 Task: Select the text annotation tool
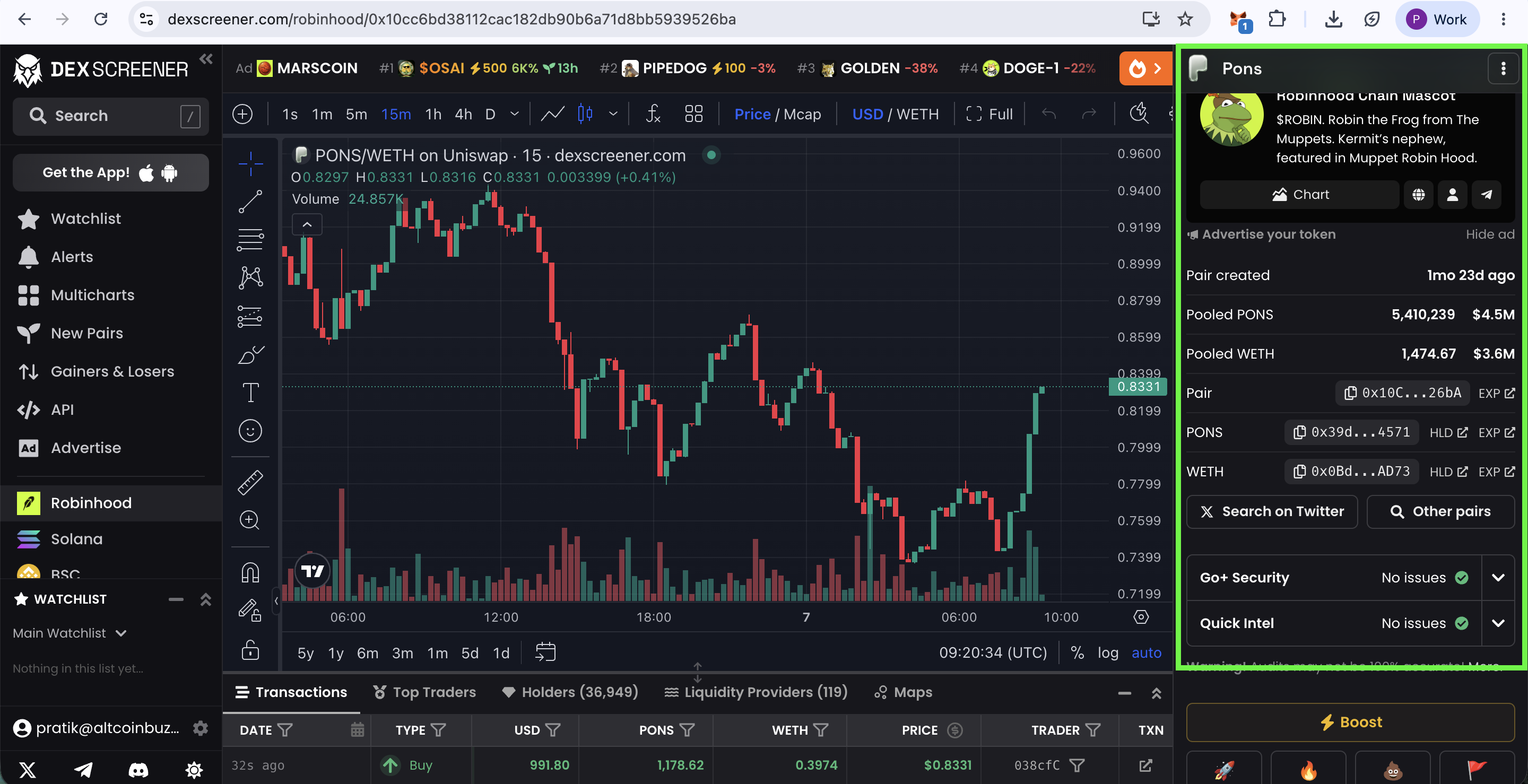(250, 393)
